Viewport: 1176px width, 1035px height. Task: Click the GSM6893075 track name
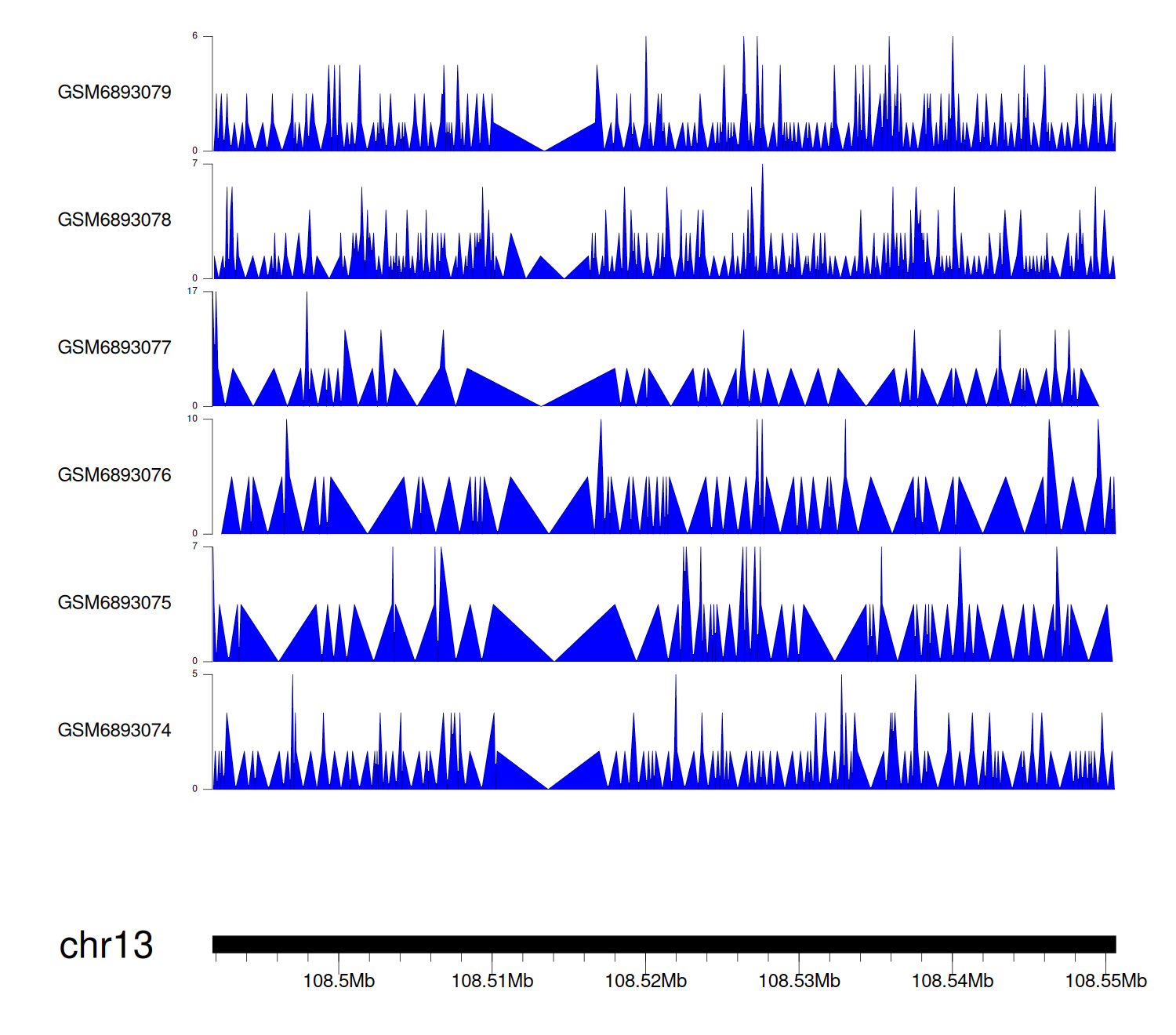click(x=114, y=603)
